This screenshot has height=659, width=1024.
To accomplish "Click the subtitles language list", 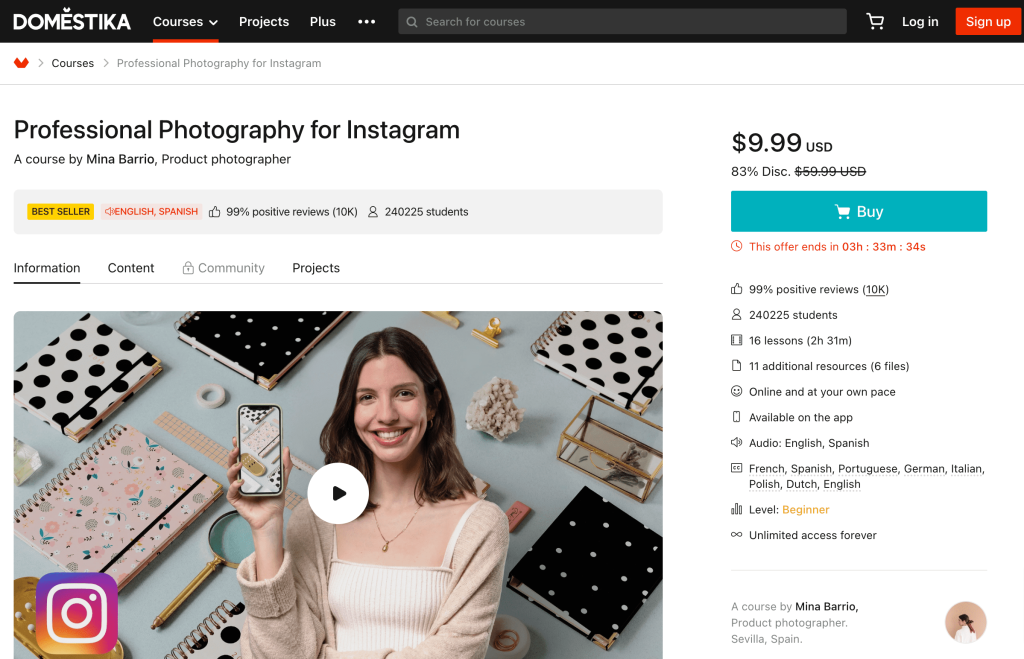I will (867, 476).
